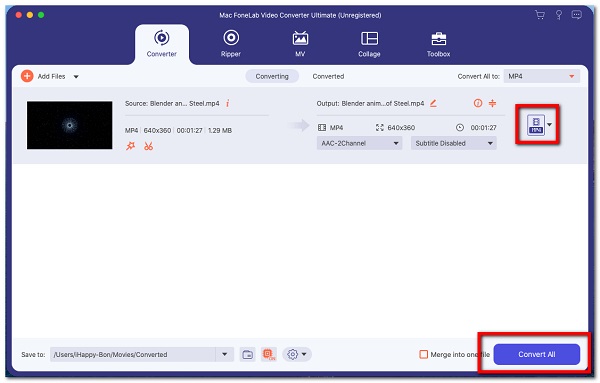
Task: Show the Converted list
Action: click(328, 76)
